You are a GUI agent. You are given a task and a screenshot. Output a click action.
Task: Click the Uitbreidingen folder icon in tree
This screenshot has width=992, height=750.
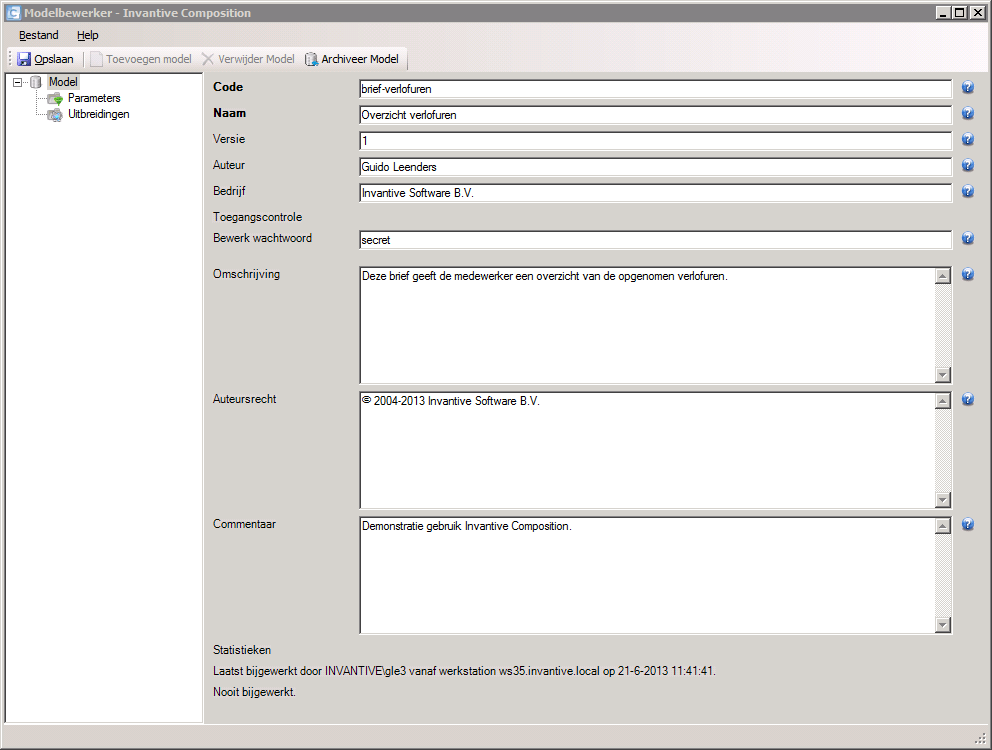[x=56, y=115]
